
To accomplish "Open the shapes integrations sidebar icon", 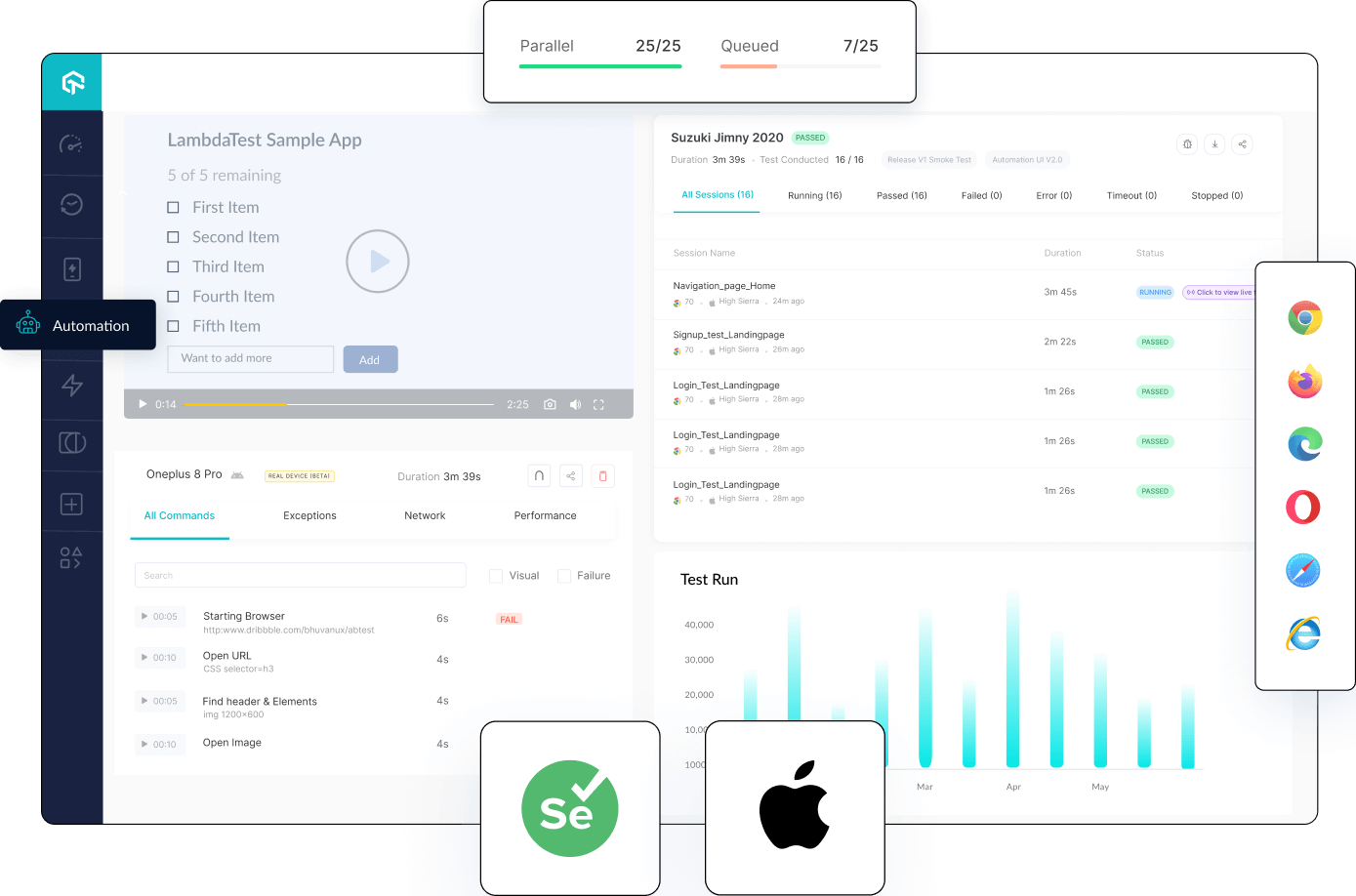I will point(71,557).
